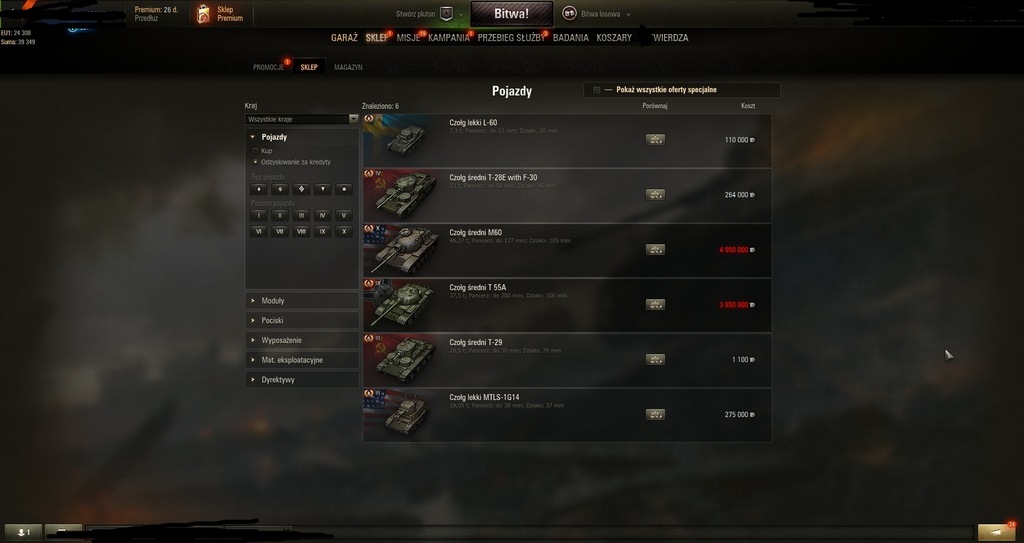
Task: Enable Pokaż wszystkie oferty specjalne checkbox
Action: coord(596,90)
